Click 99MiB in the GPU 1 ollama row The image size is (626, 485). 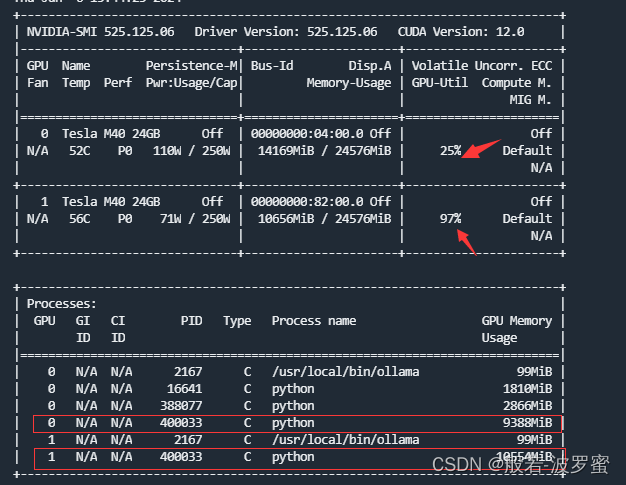coord(534,440)
